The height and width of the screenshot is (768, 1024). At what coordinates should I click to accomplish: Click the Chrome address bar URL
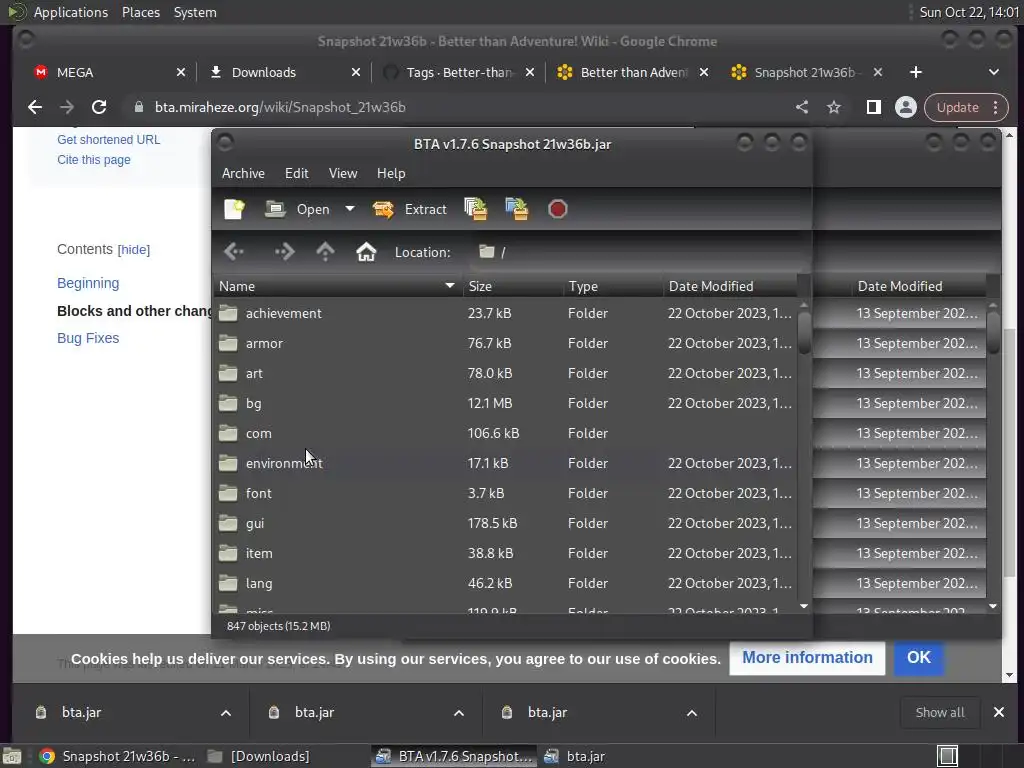(280, 107)
